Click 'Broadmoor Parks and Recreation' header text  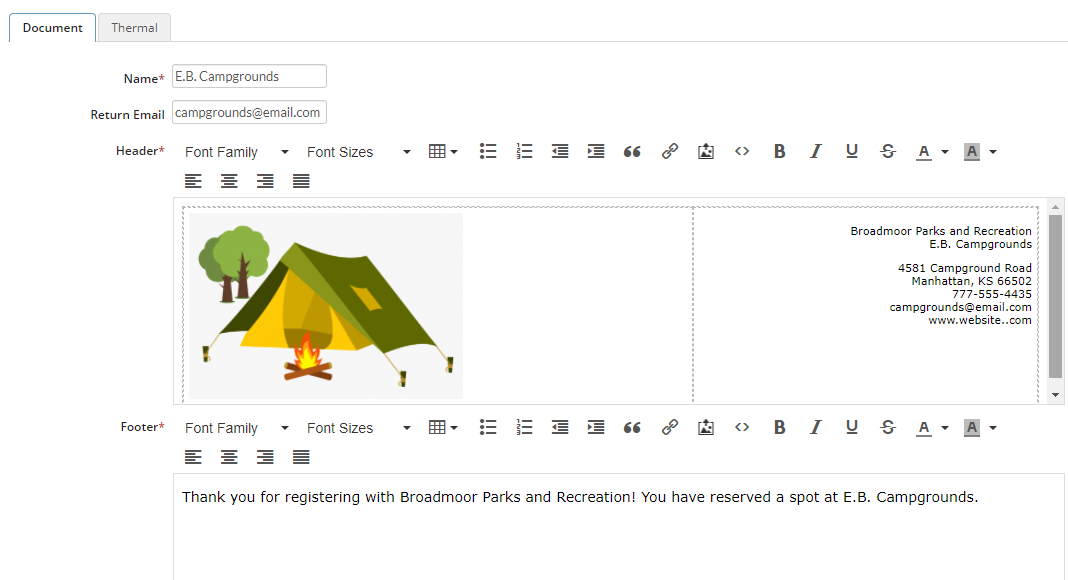coord(941,231)
